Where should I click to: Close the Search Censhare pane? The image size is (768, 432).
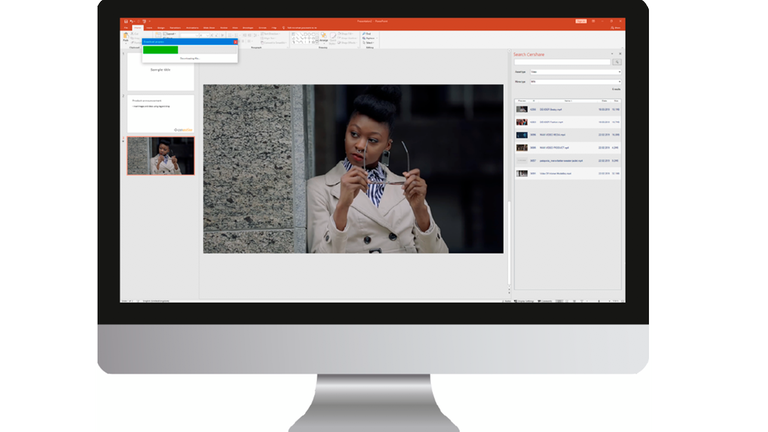[620, 54]
